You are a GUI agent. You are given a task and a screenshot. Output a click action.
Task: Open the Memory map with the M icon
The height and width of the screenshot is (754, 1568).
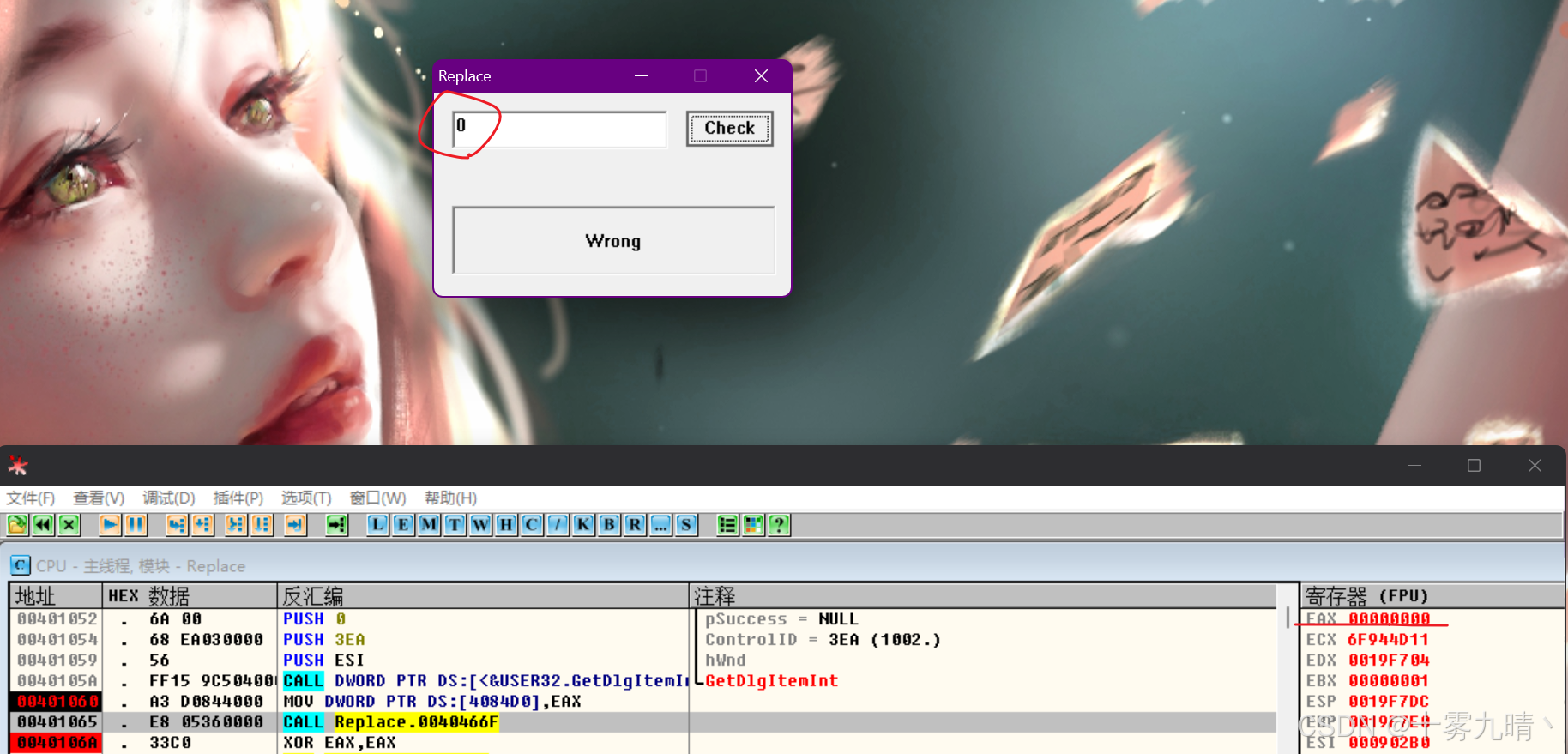[429, 525]
